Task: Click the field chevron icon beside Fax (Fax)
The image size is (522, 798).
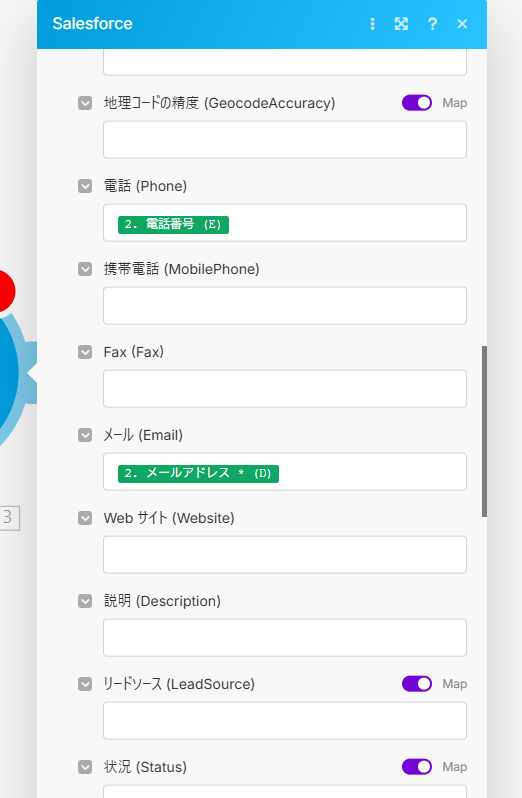Action: click(x=85, y=352)
